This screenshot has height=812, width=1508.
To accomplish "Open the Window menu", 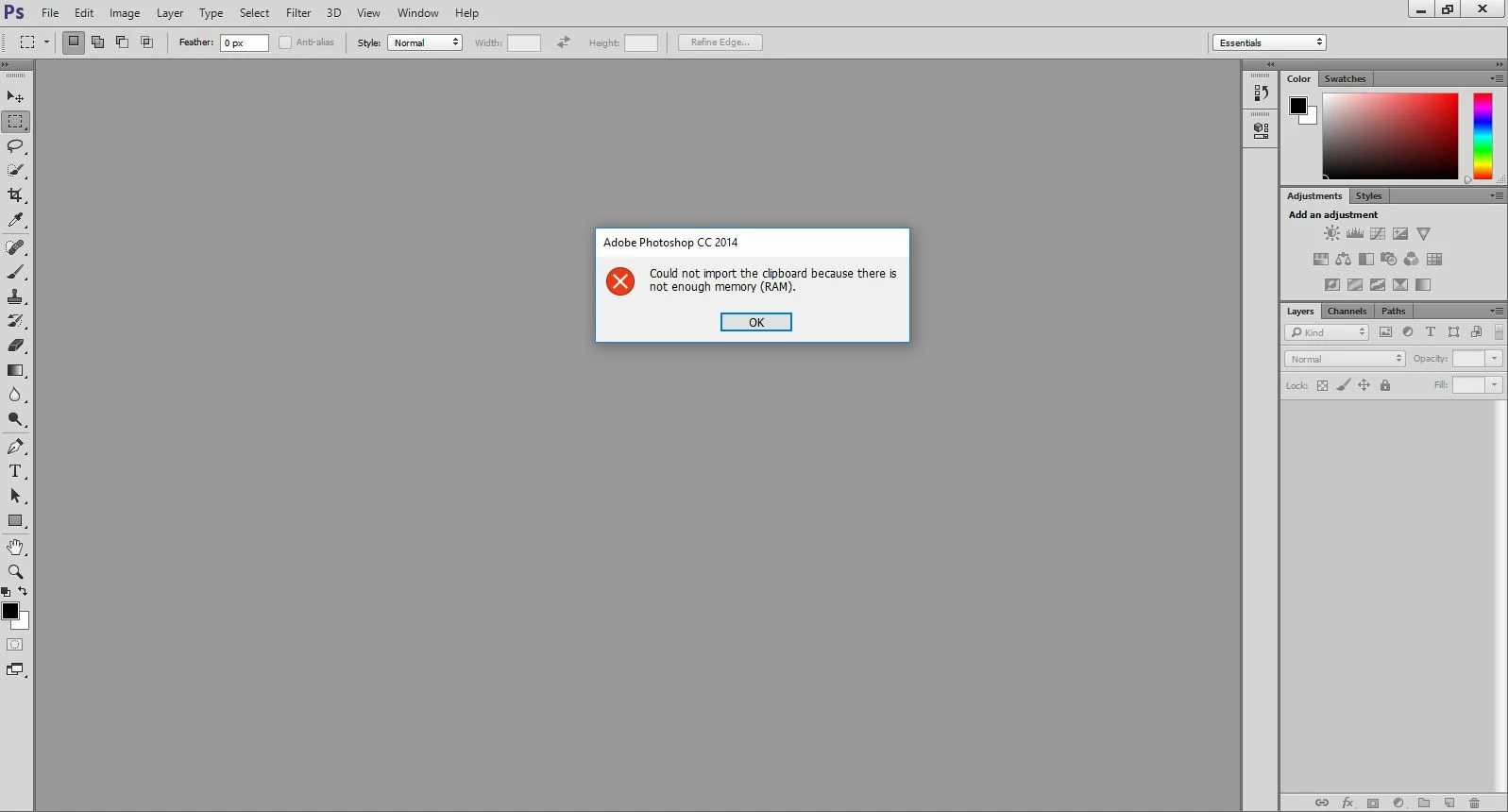I will [x=417, y=13].
